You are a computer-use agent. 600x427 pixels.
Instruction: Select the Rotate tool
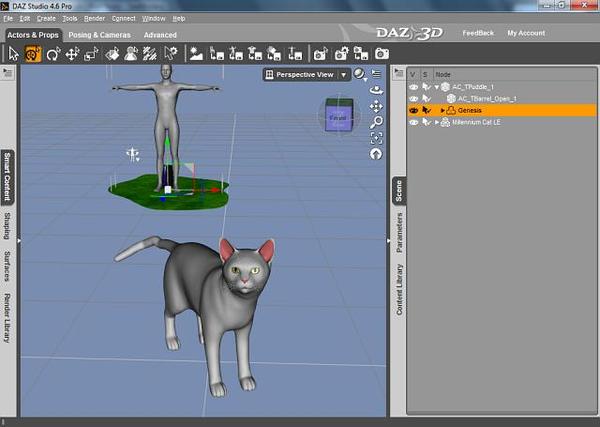click(x=53, y=54)
